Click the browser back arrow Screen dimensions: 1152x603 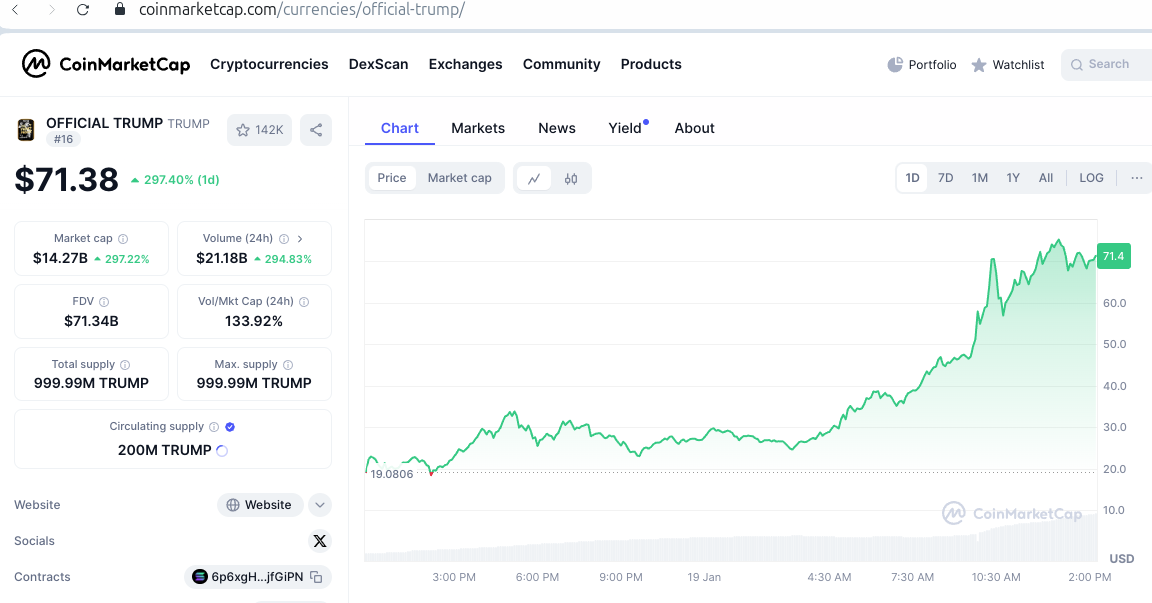(15, 10)
